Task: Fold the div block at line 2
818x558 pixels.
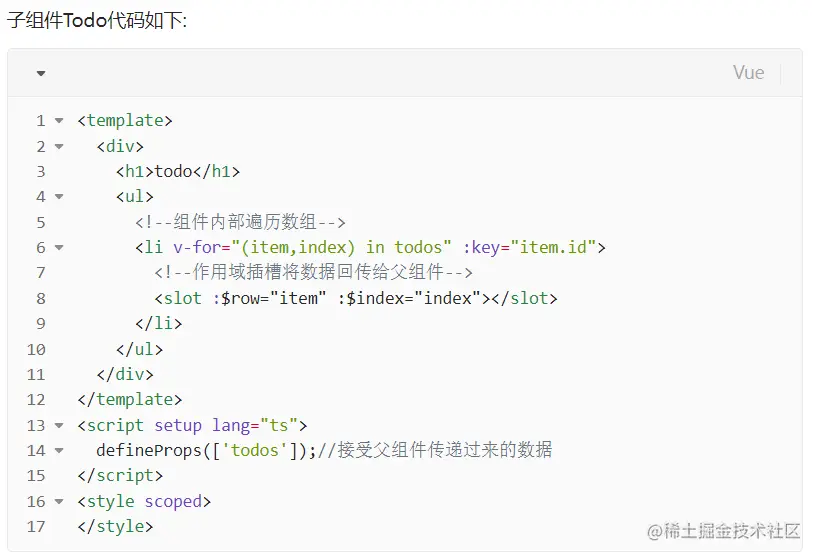Action: pyautogui.click(x=59, y=146)
